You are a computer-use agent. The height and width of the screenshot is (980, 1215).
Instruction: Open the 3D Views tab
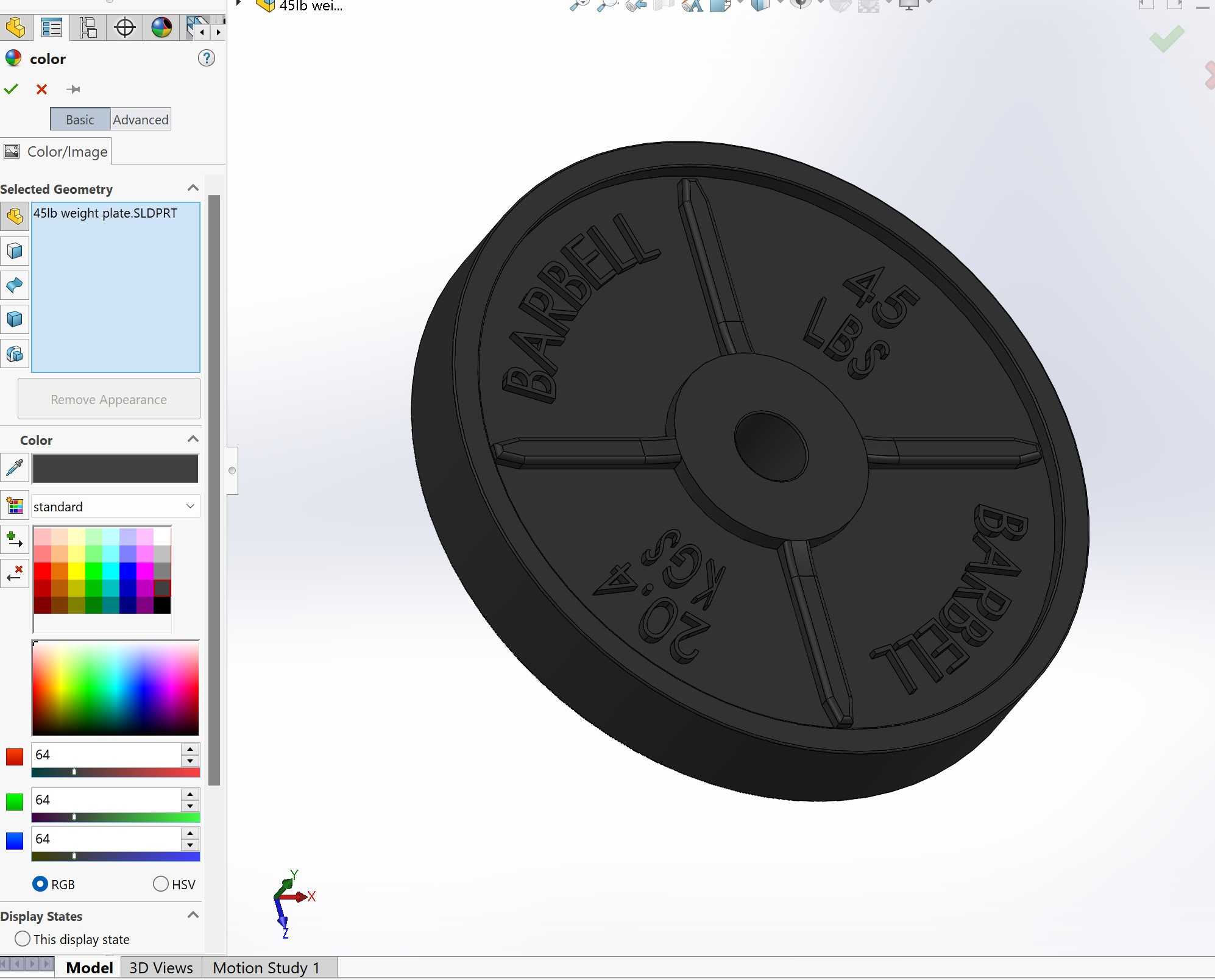pyautogui.click(x=161, y=968)
